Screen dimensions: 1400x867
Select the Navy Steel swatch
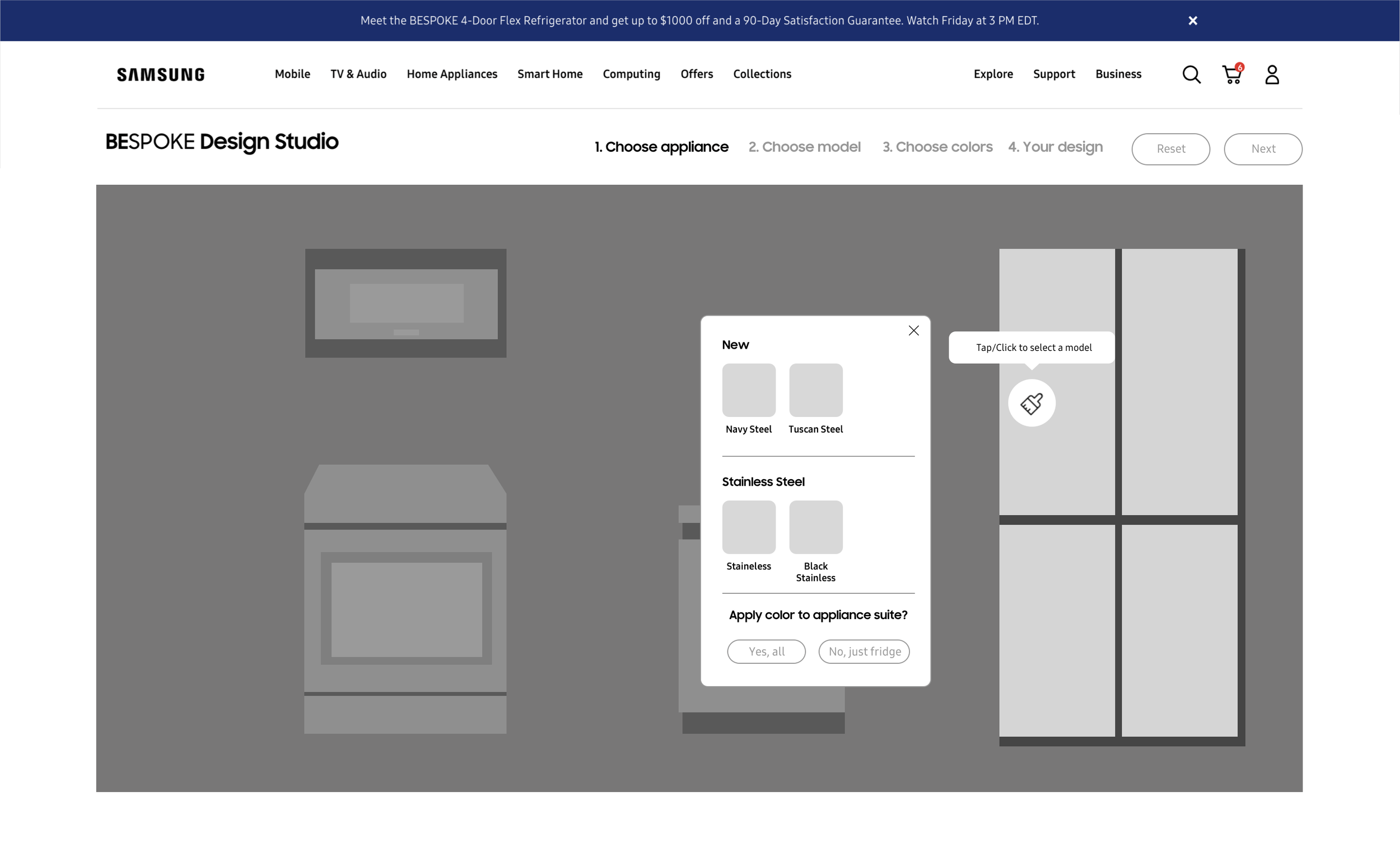point(749,390)
